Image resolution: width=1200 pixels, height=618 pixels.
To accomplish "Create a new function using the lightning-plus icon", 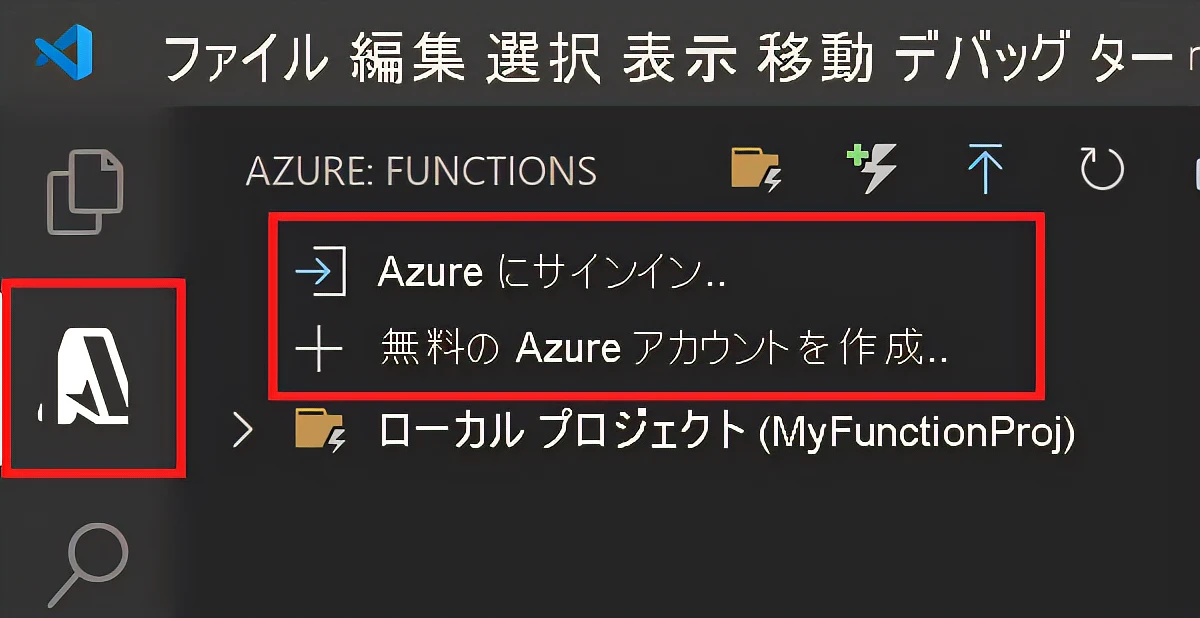I will click(873, 168).
